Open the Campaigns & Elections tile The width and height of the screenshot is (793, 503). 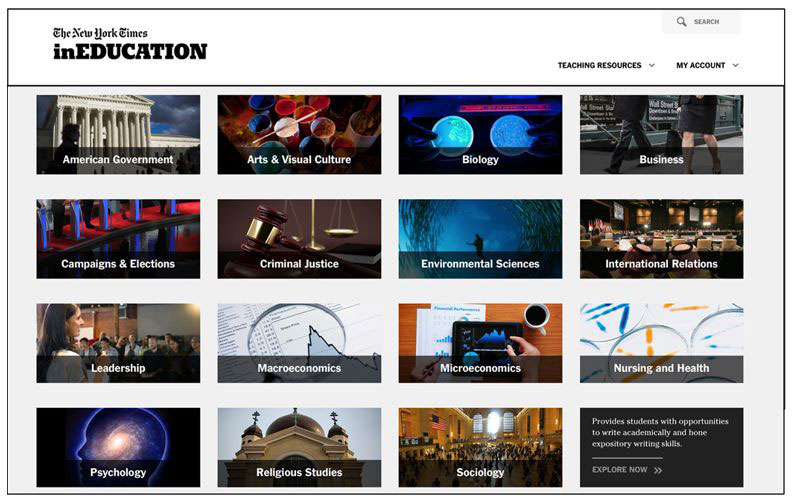pos(118,239)
